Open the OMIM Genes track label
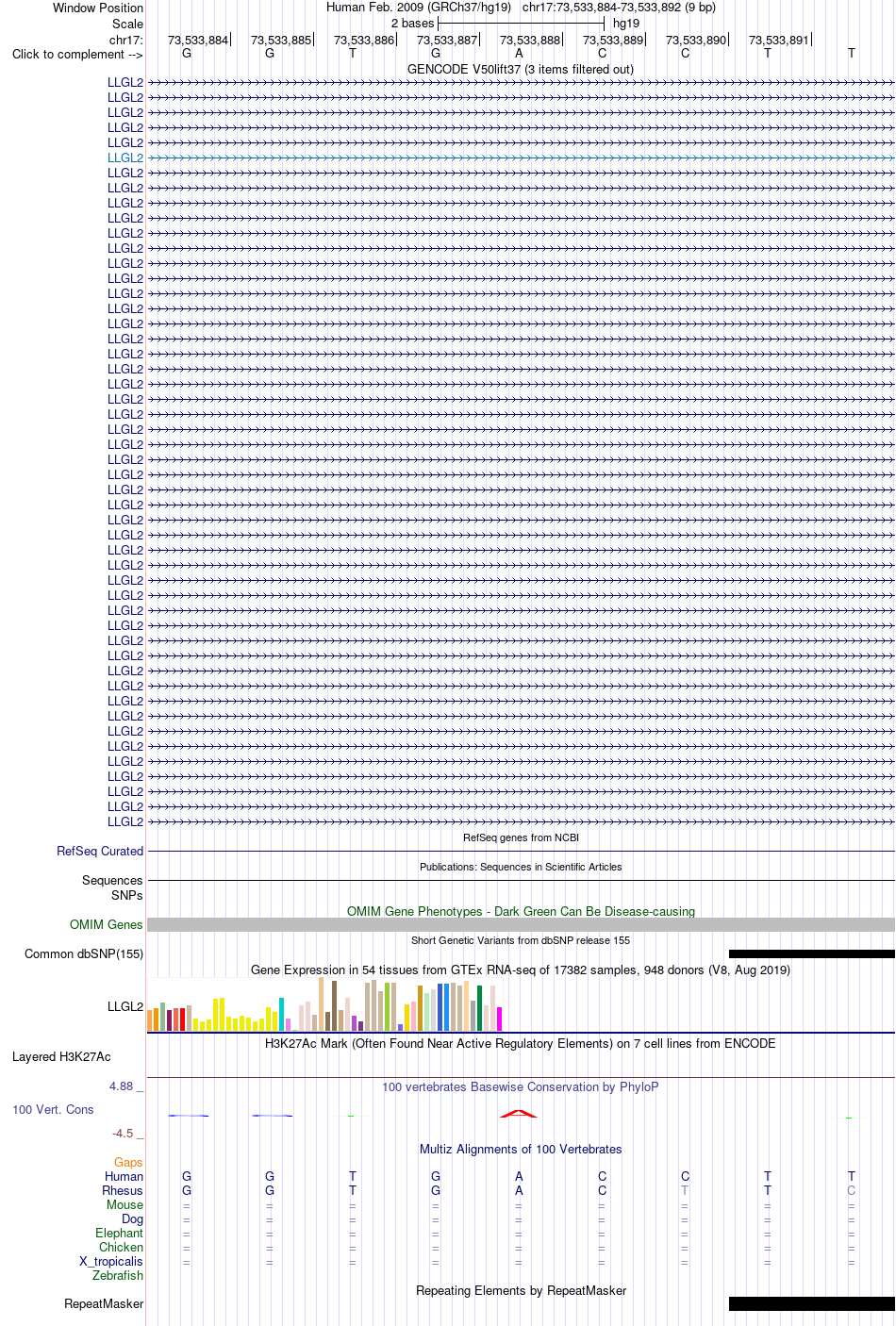The image size is (896, 1326). click(x=107, y=925)
